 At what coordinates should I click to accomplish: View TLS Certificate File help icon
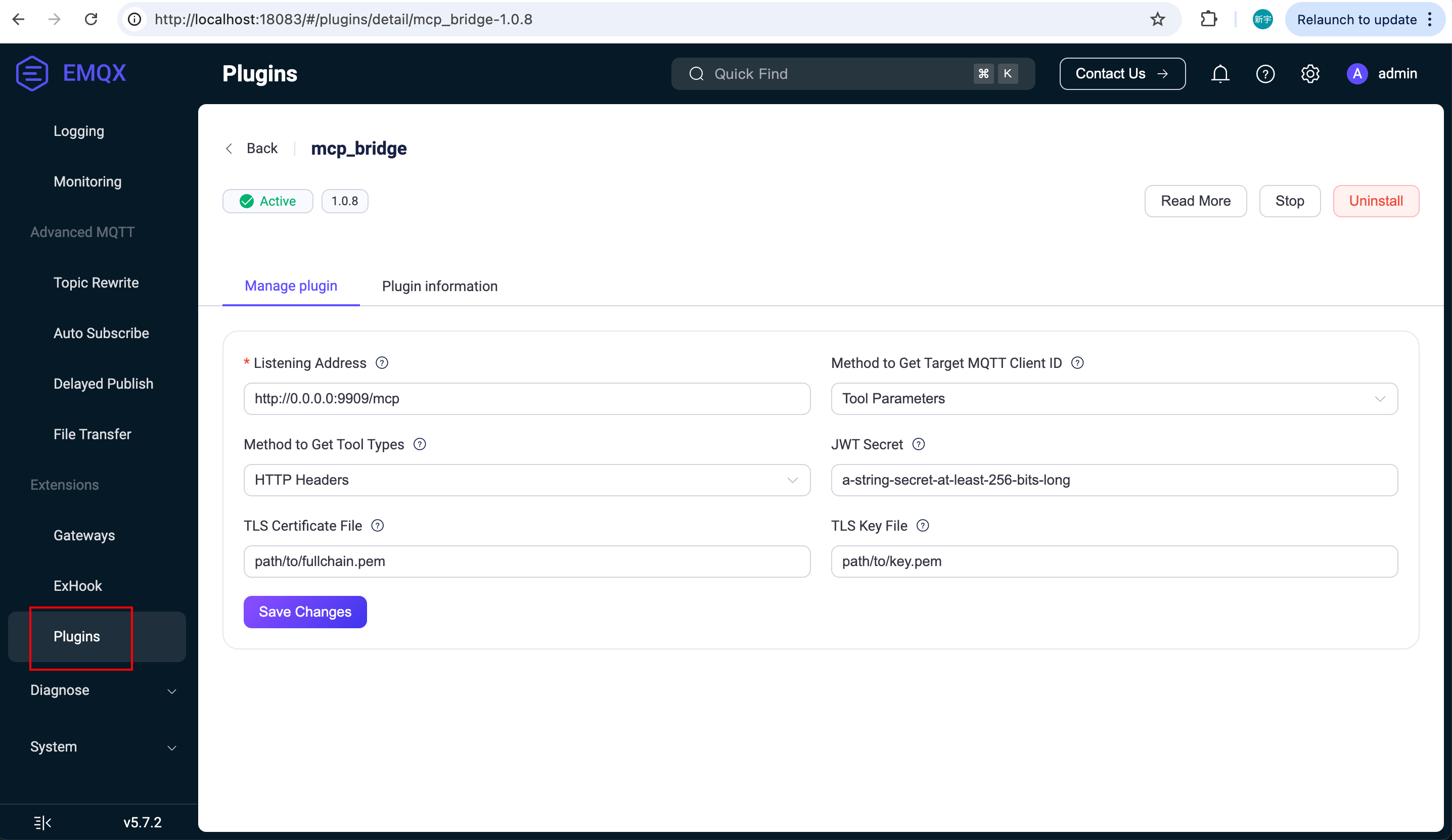[x=377, y=526]
